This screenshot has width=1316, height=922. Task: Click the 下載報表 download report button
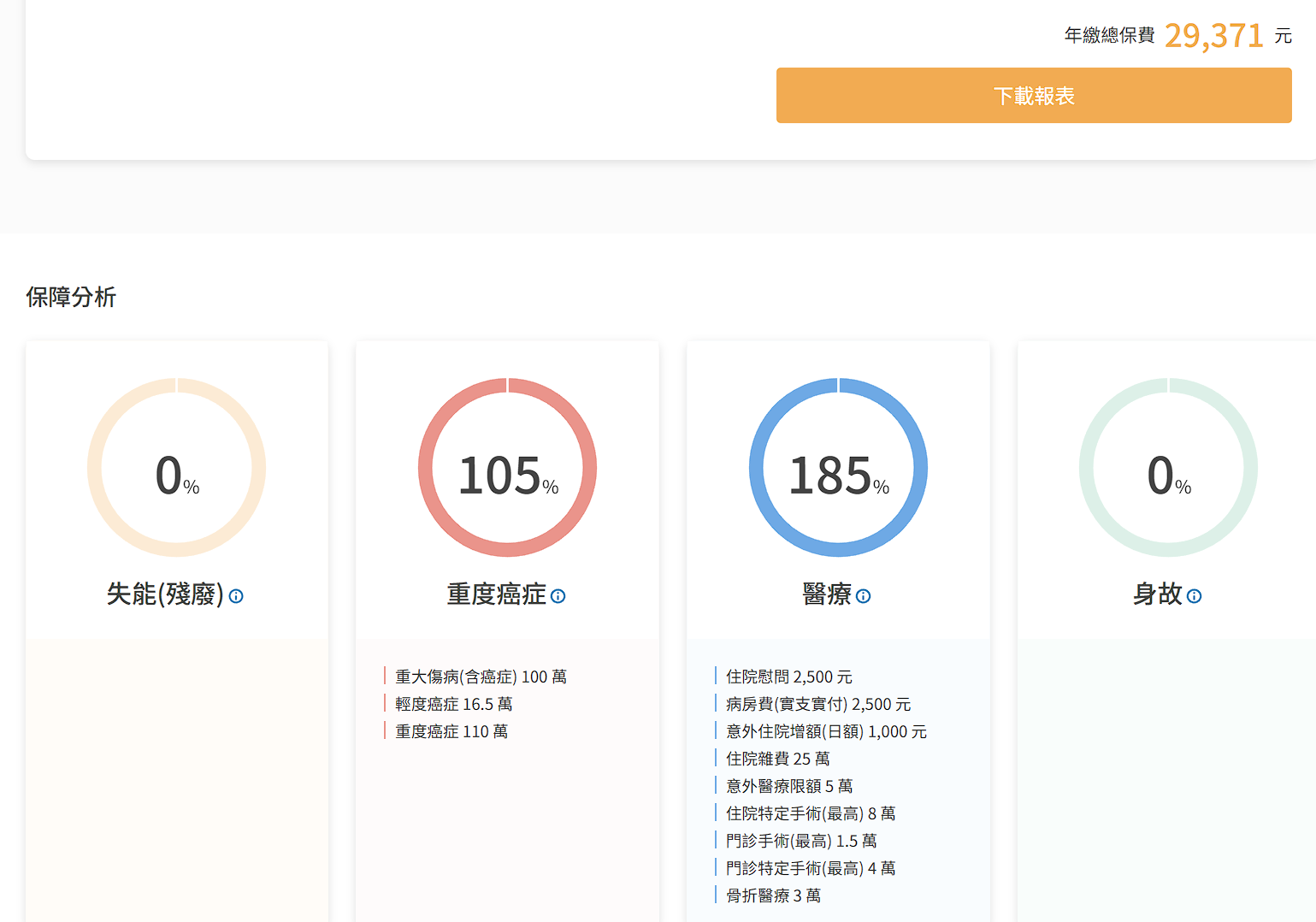coord(1033,96)
